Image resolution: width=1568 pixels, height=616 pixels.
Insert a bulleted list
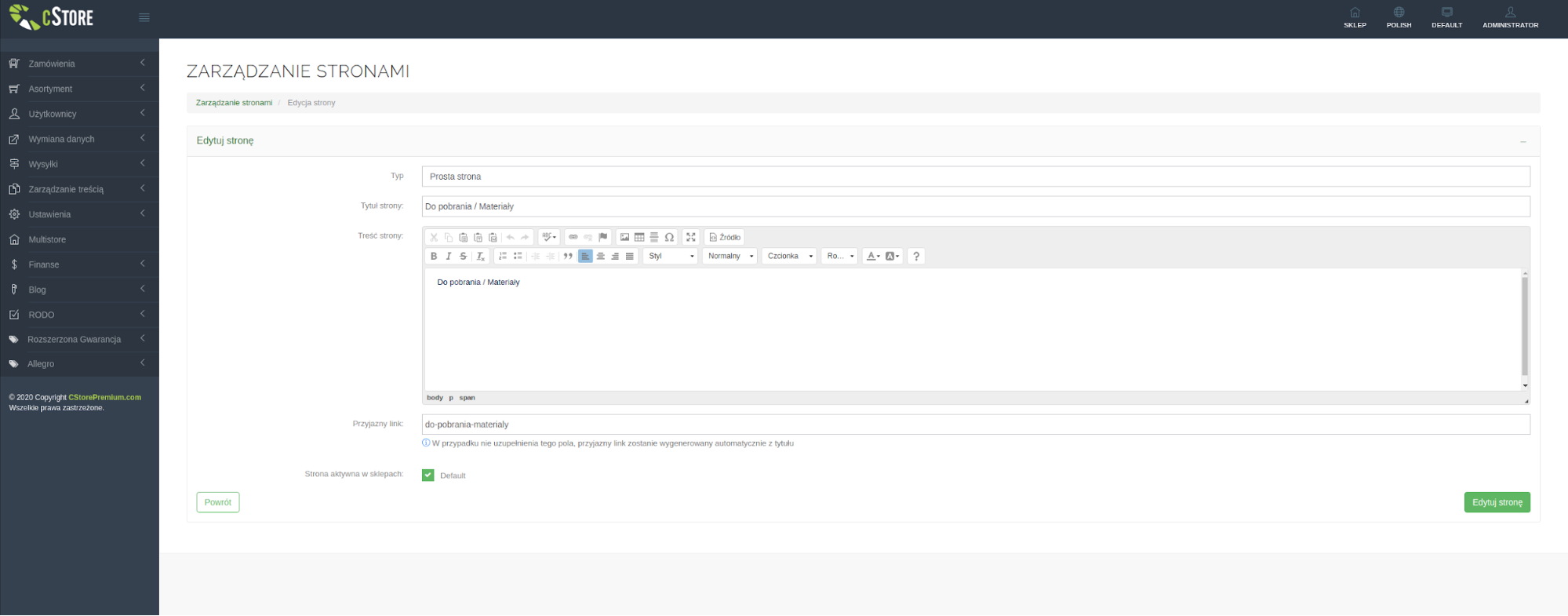(518, 256)
